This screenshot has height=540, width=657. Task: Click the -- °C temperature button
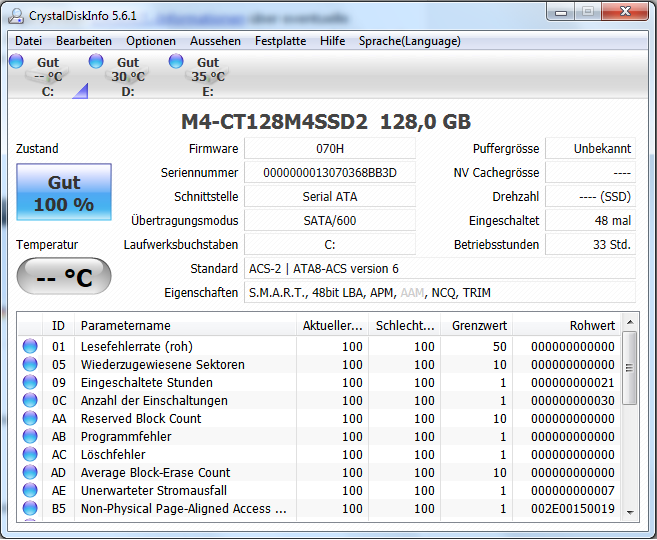pos(64,276)
